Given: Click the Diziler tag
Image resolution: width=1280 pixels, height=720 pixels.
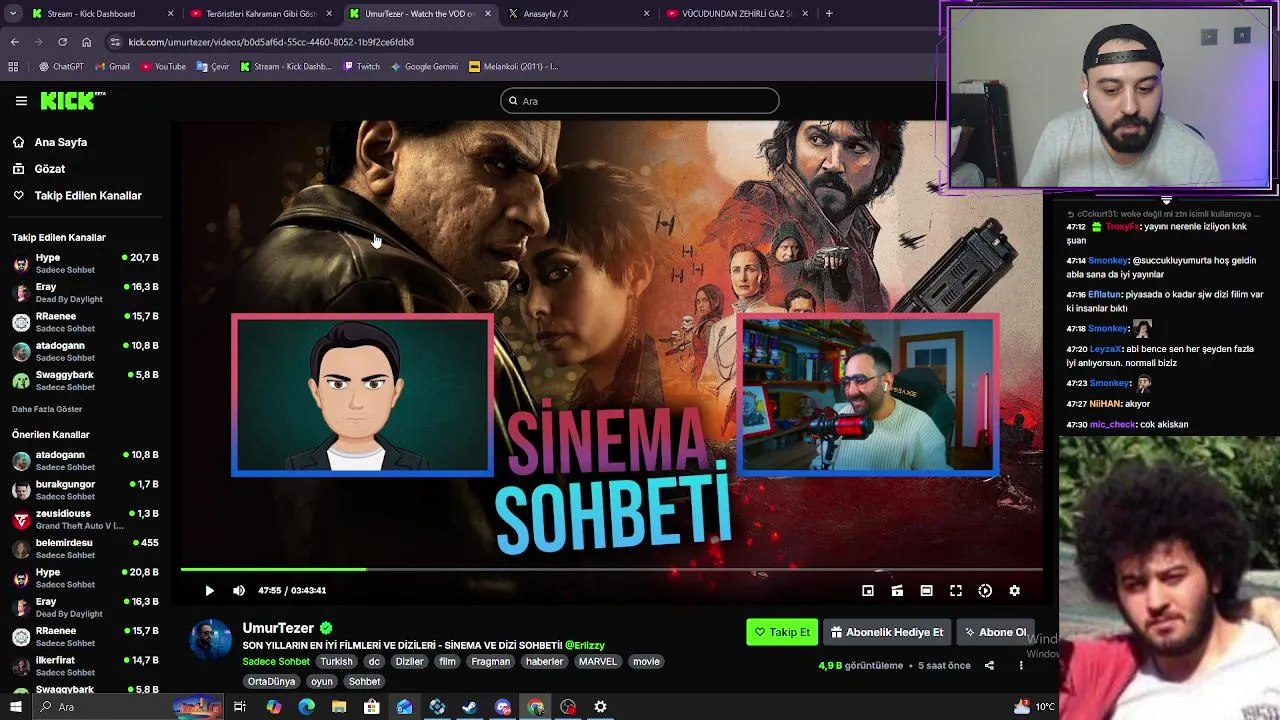Looking at the screenshot, I should tap(409, 661).
